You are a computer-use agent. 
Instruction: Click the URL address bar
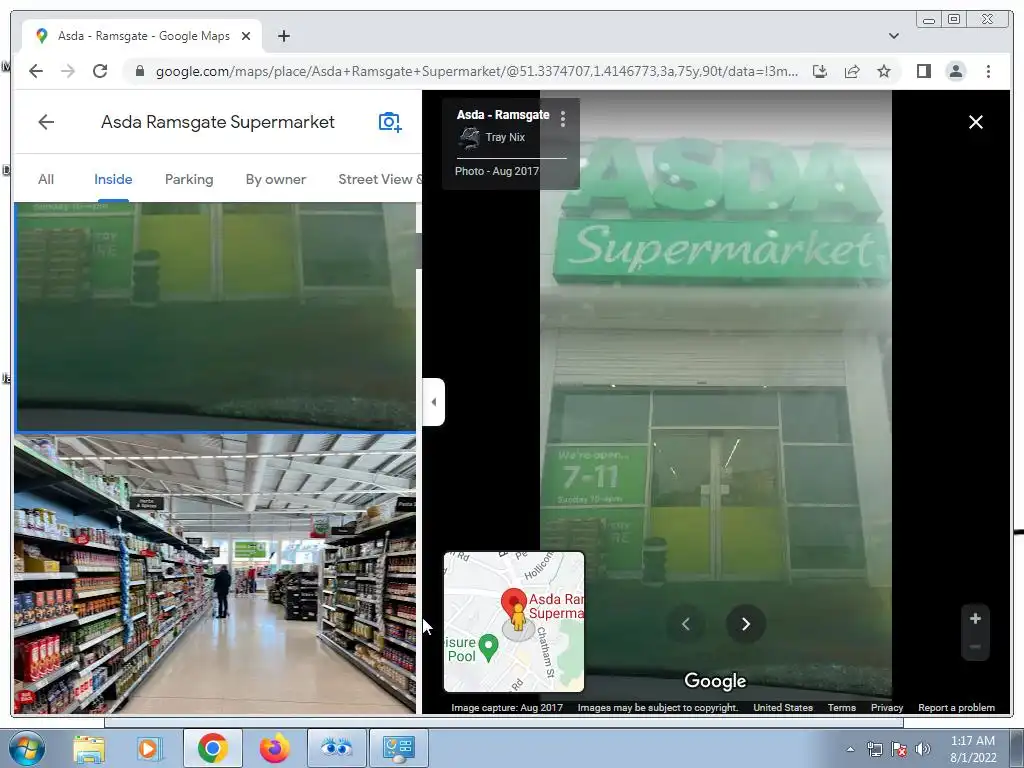point(477,71)
